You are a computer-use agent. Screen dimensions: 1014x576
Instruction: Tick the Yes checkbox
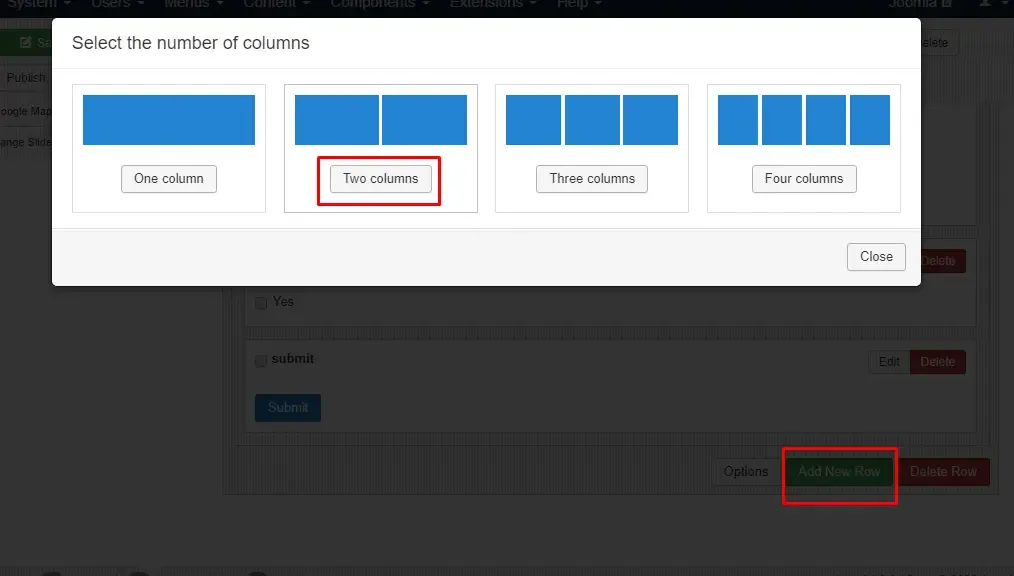tap(261, 303)
